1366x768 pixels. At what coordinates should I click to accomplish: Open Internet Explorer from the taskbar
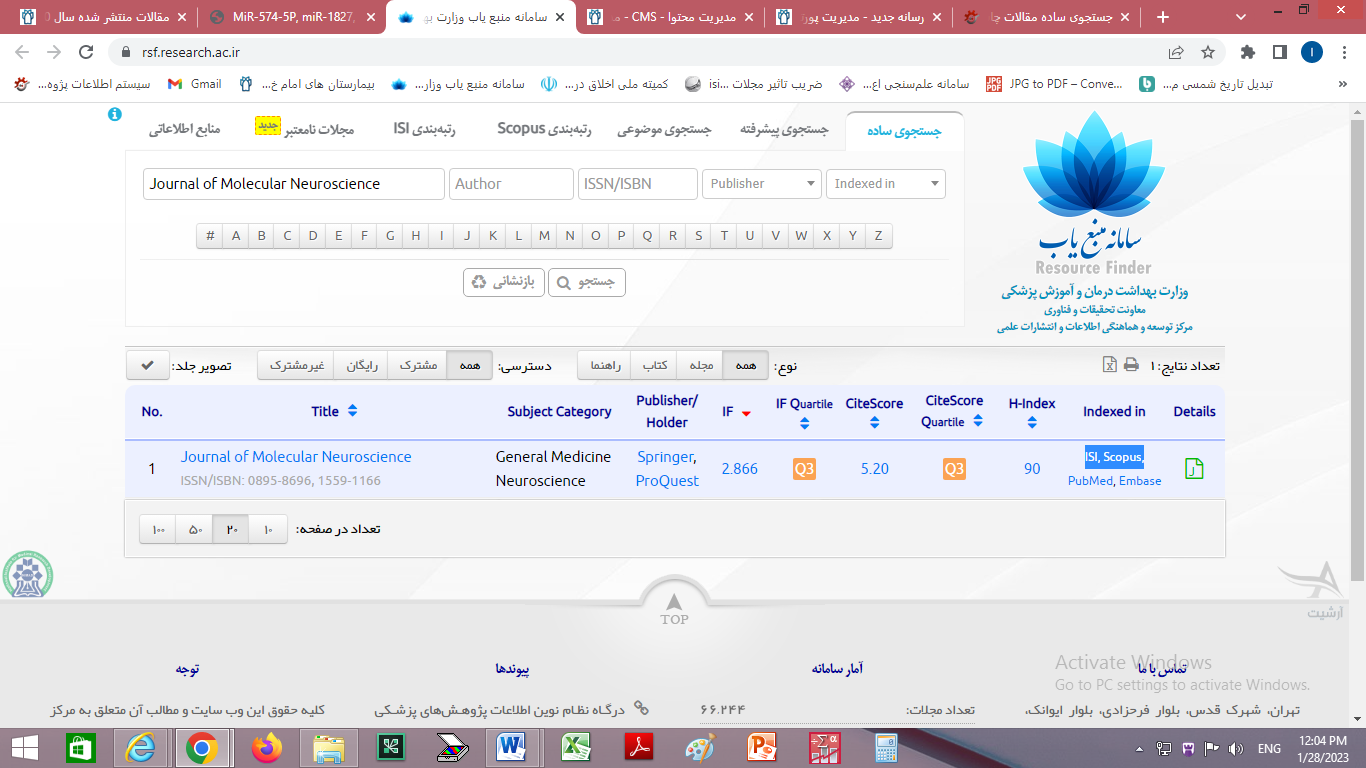tap(142, 748)
